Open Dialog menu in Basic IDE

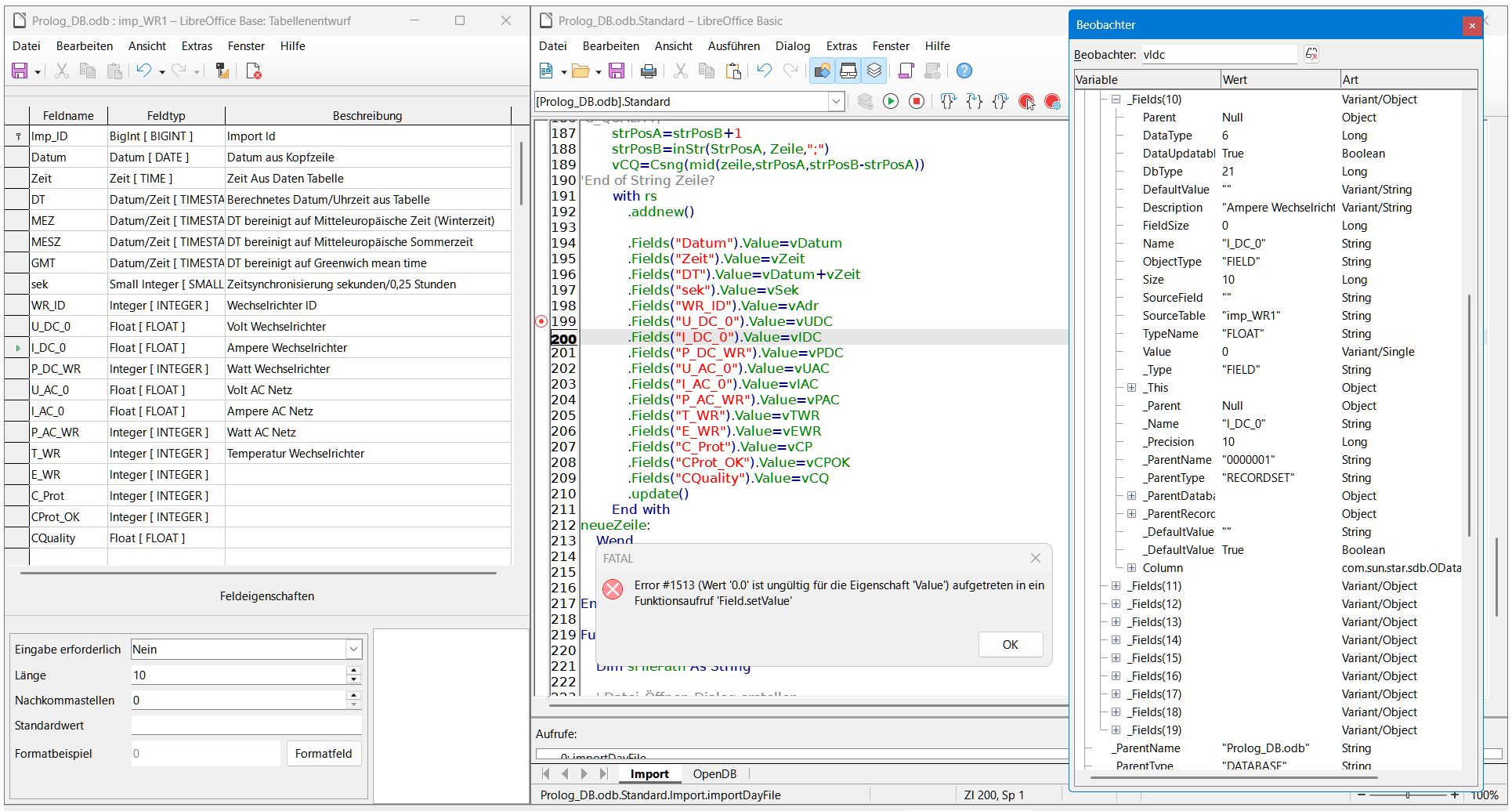point(793,46)
